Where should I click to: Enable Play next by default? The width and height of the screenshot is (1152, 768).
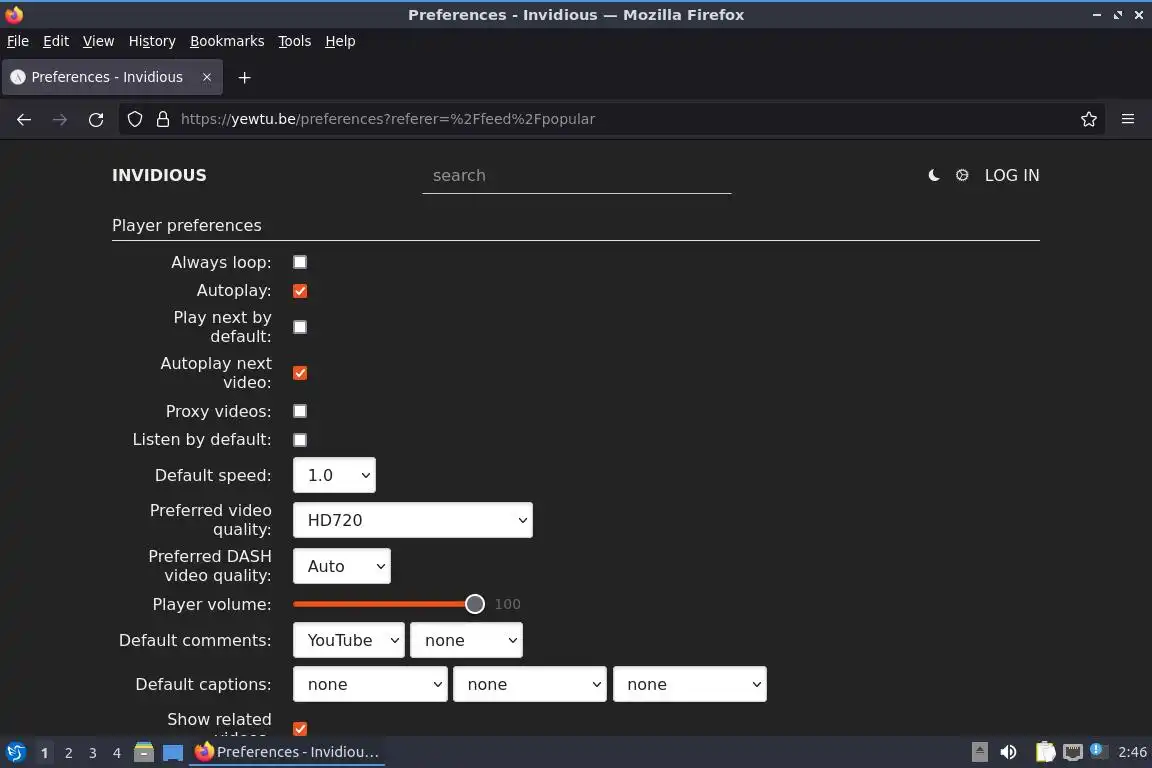(x=300, y=327)
